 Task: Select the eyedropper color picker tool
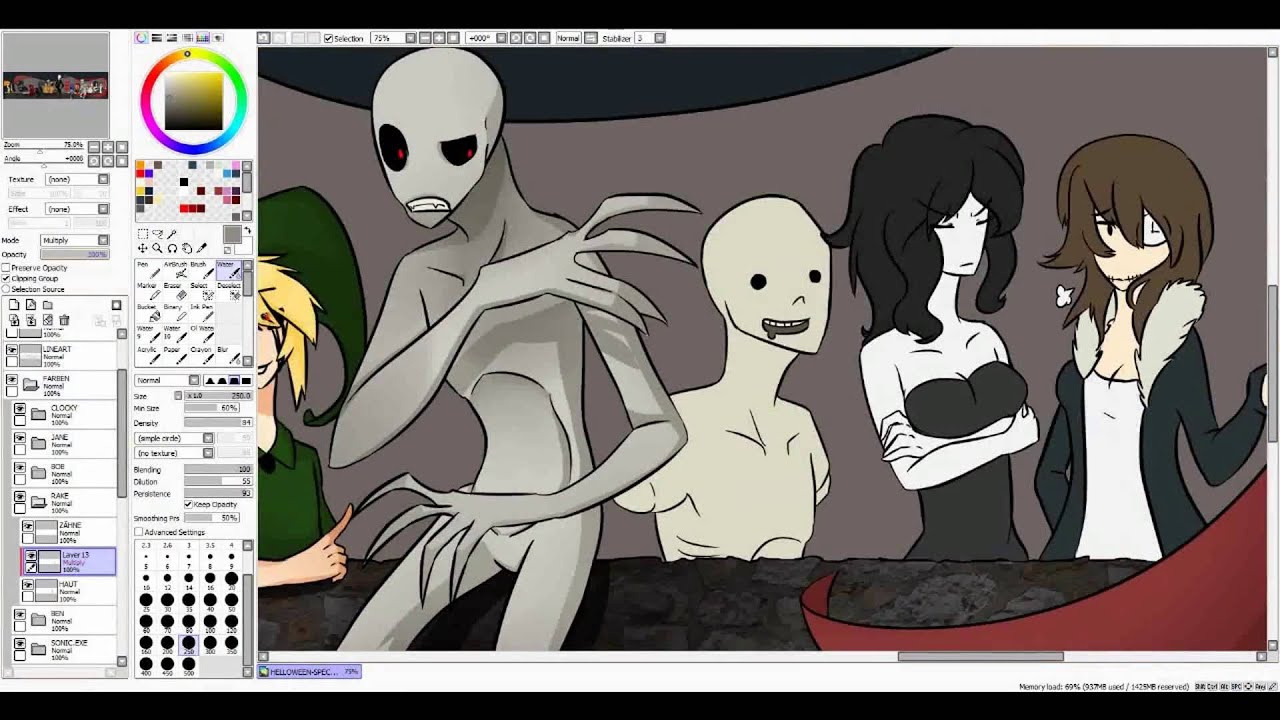click(x=201, y=248)
